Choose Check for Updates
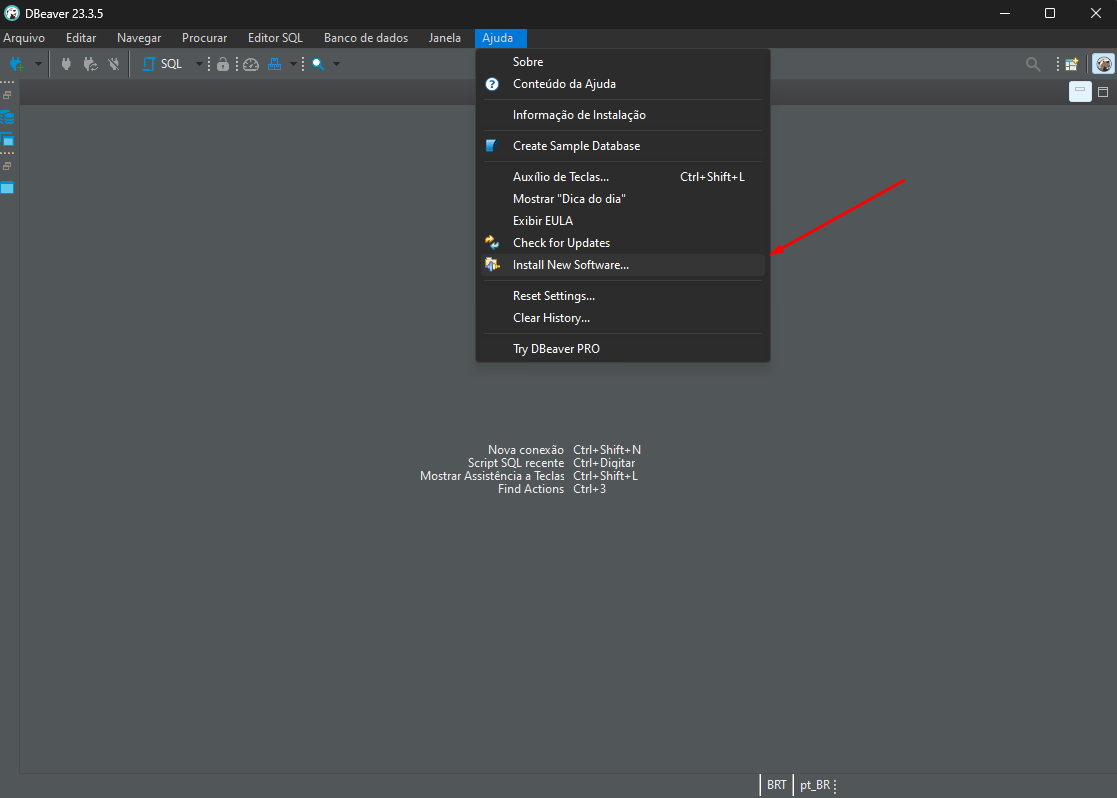This screenshot has width=1117, height=798. click(x=561, y=242)
